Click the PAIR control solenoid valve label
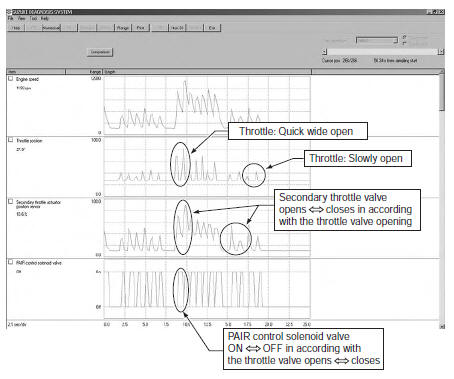Screen dimensions: 454x379 tap(39, 263)
